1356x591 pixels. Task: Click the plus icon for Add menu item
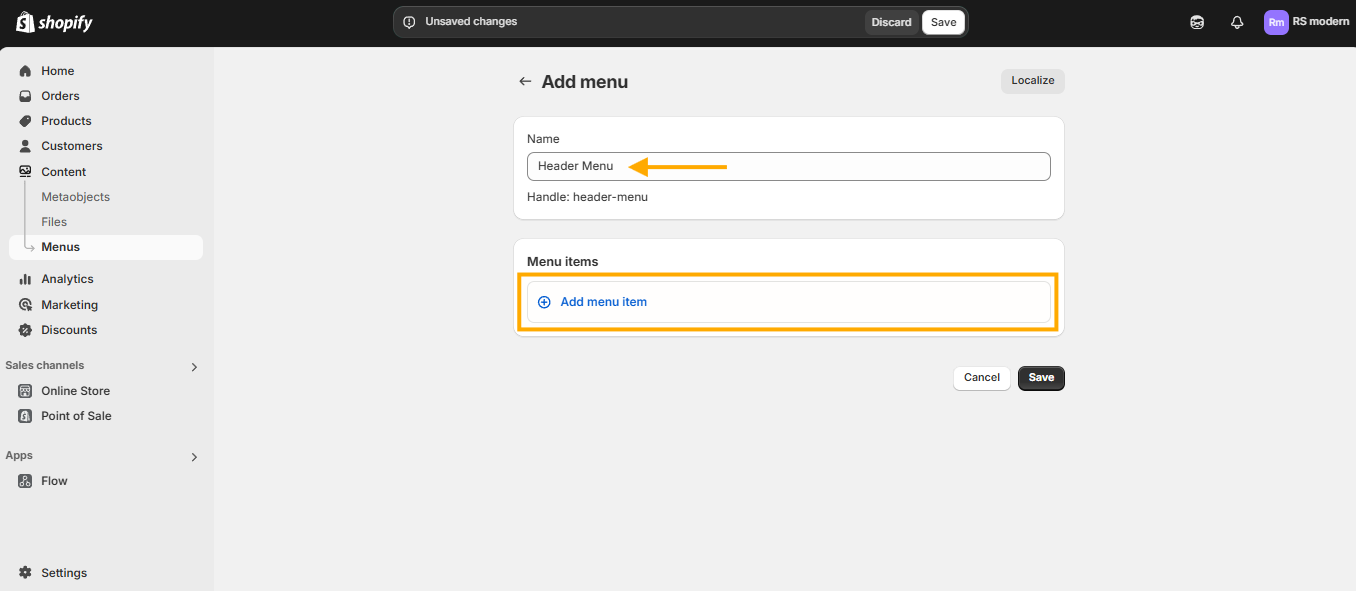[x=544, y=302]
